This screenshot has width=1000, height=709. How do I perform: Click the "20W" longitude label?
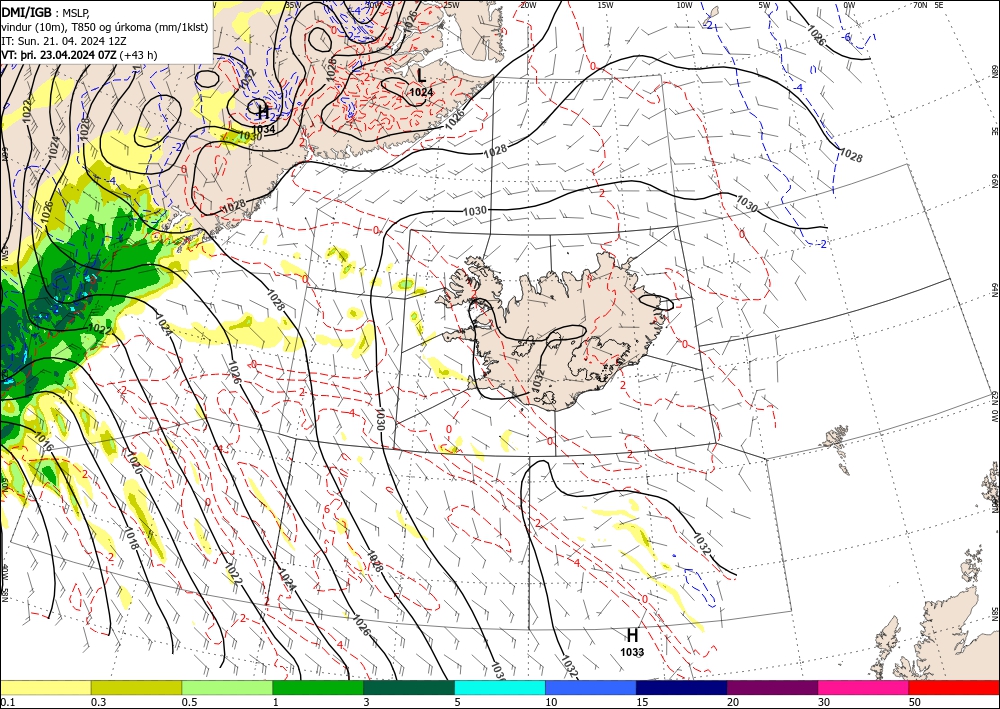pyautogui.click(x=527, y=5)
